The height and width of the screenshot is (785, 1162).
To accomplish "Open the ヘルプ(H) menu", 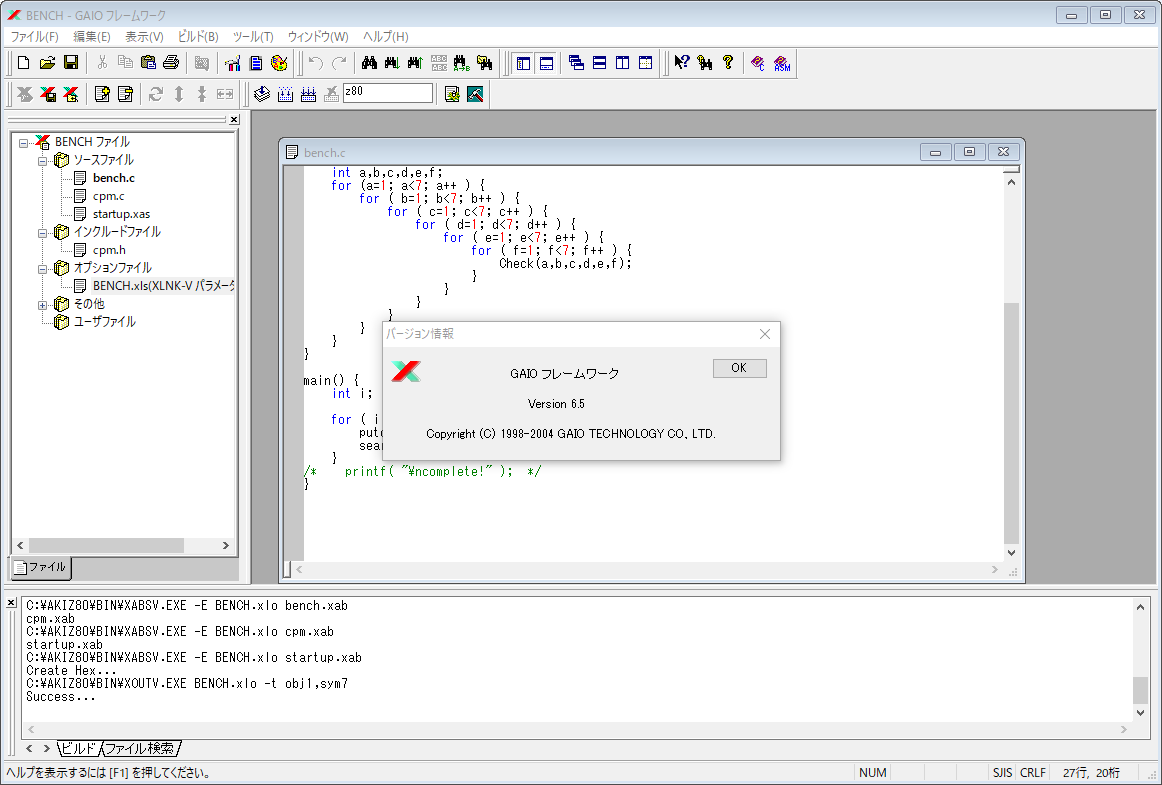I will (385, 36).
